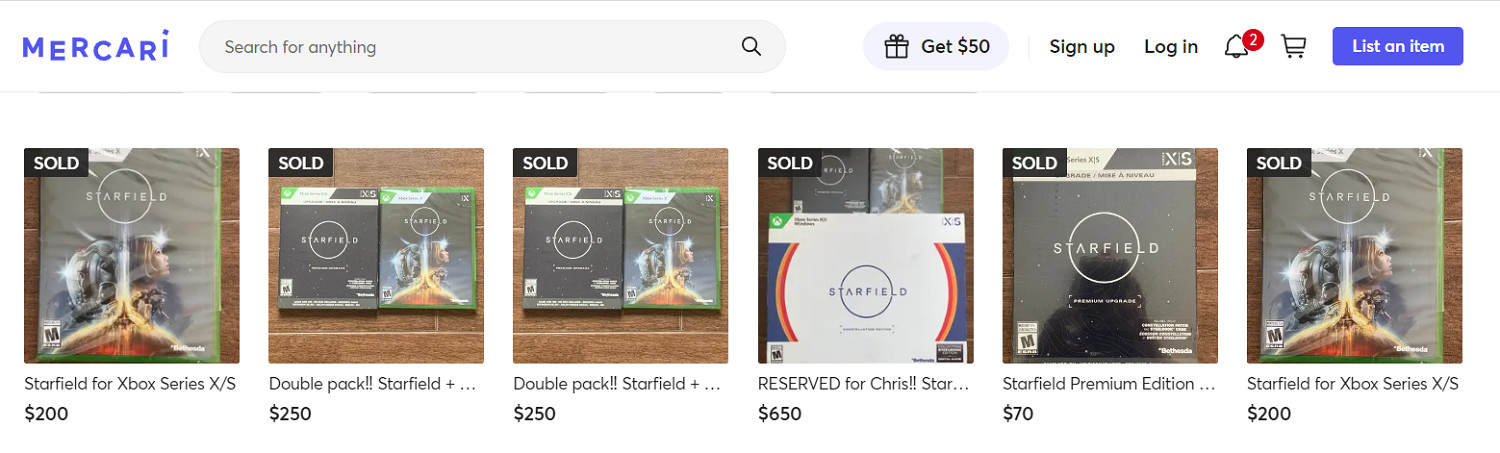Click the Sign up link
This screenshot has height=453, width=1500.
point(1082,47)
